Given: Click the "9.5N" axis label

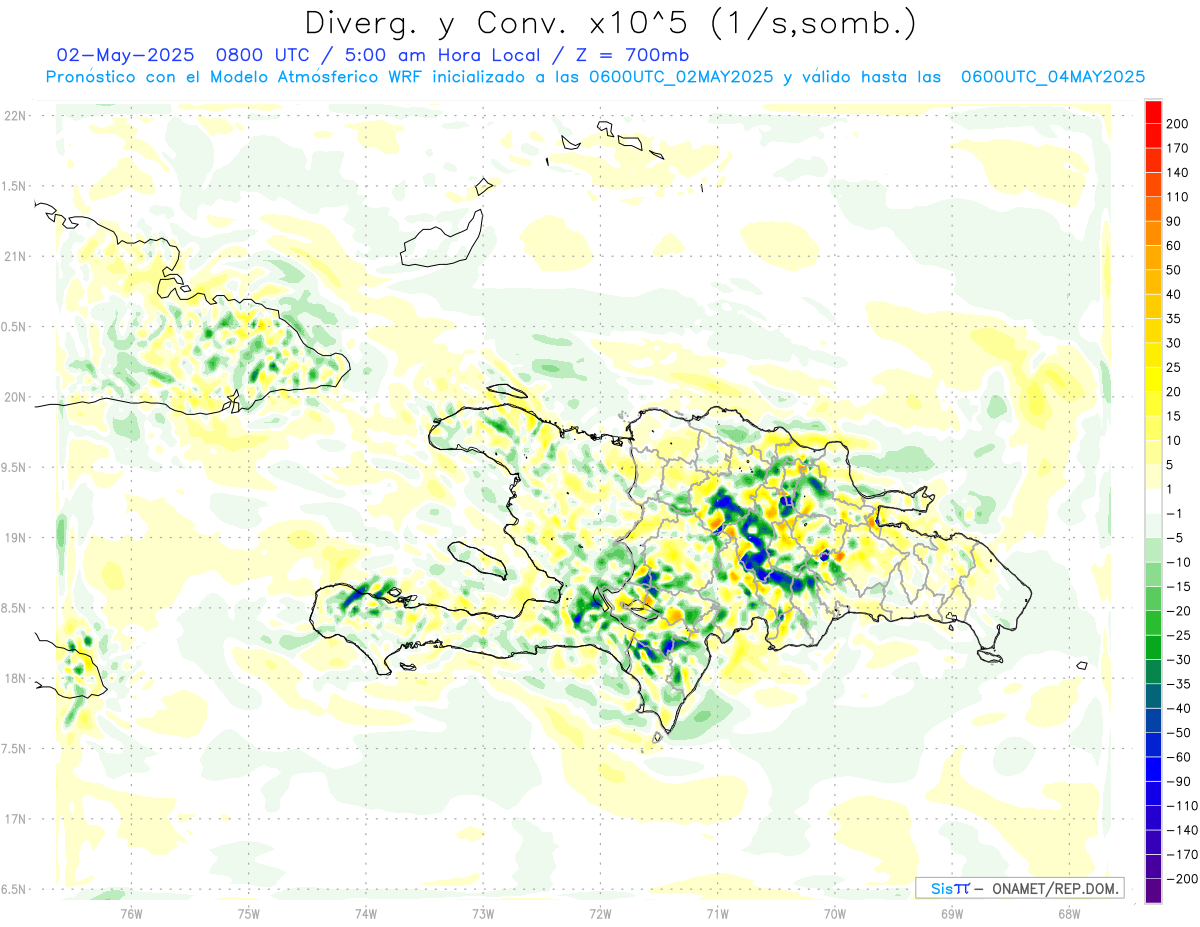Looking at the screenshot, I should click(15, 467).
